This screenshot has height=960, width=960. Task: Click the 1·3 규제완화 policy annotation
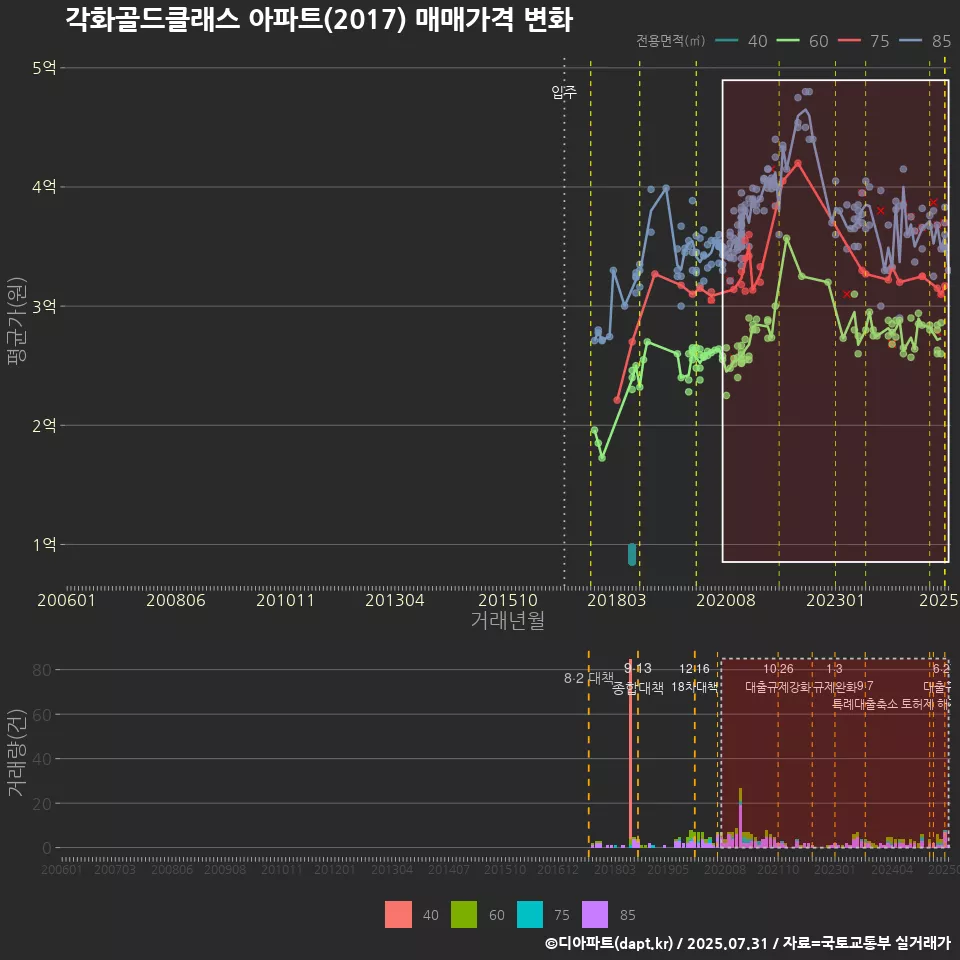coord(834,678)
